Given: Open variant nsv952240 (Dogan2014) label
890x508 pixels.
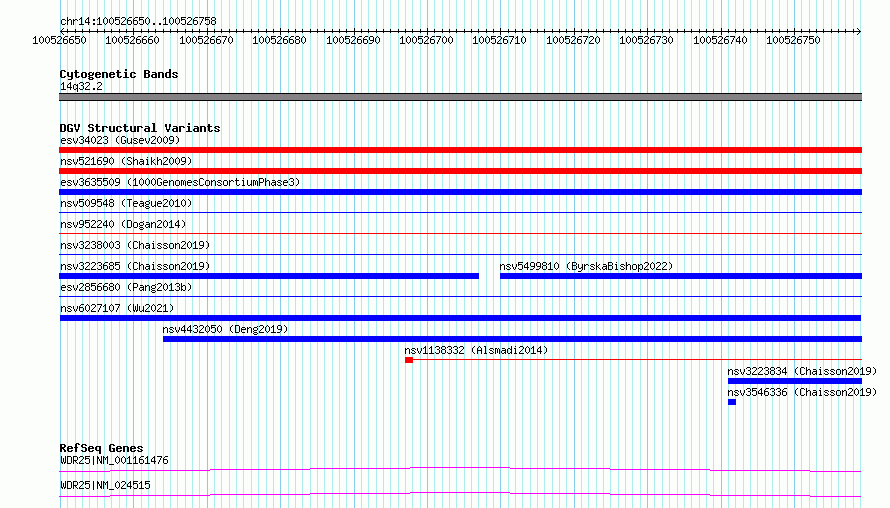Looking at the screenshot, I should (123, 224).
